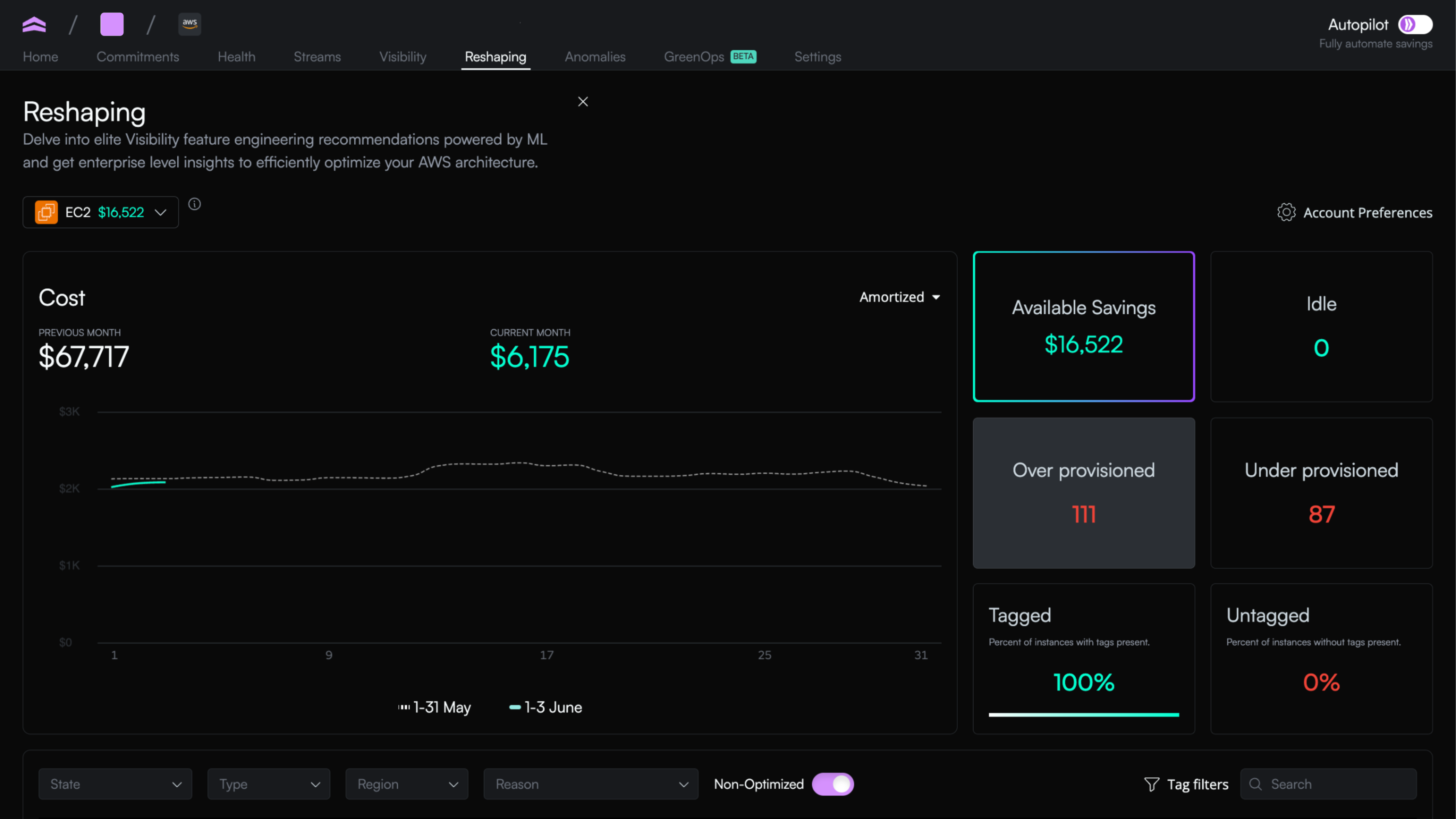Open the Reason filter dropdown
Screen dimensions: 1456x819
tap(591, 784)
